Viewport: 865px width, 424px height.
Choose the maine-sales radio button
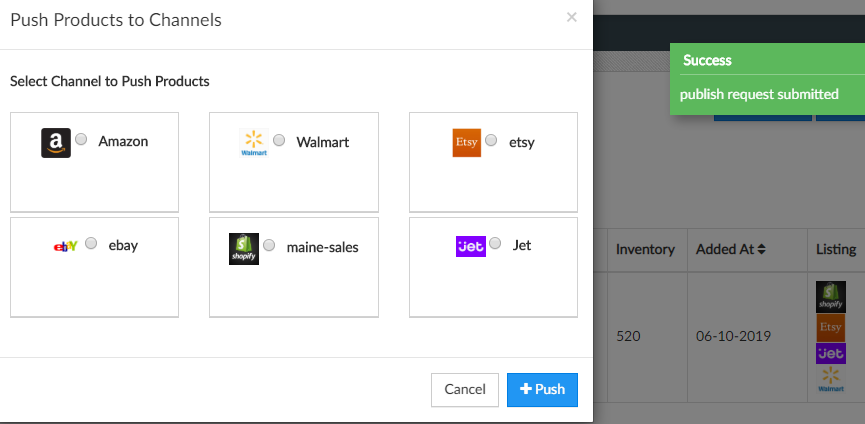point(269,245)
